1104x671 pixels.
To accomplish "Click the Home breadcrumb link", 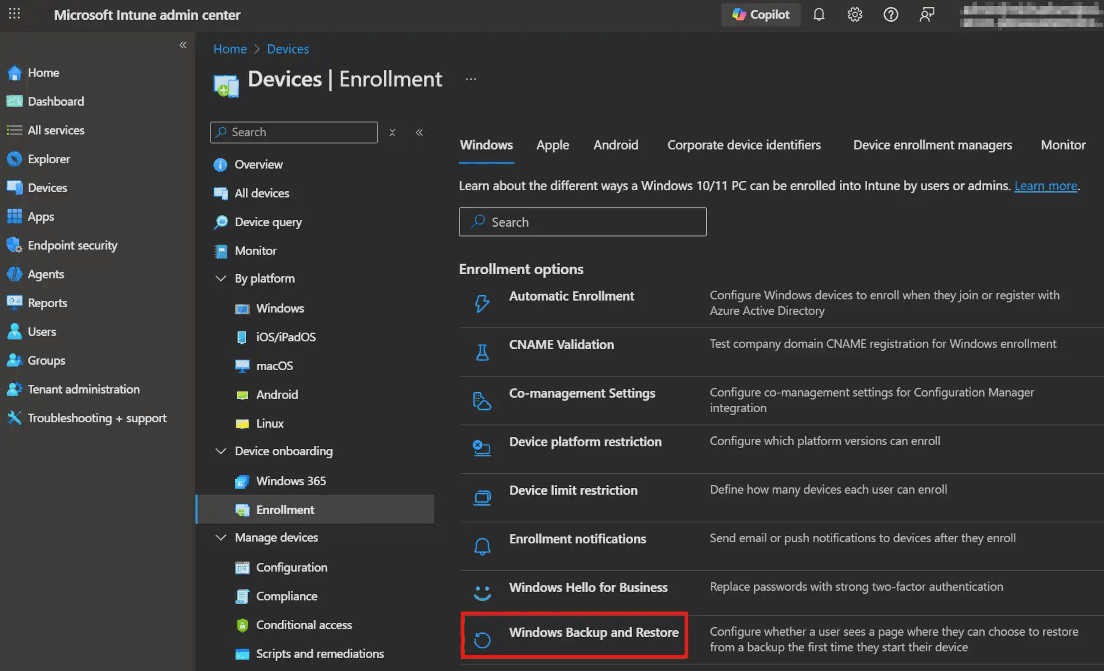I will click(230, 49).
